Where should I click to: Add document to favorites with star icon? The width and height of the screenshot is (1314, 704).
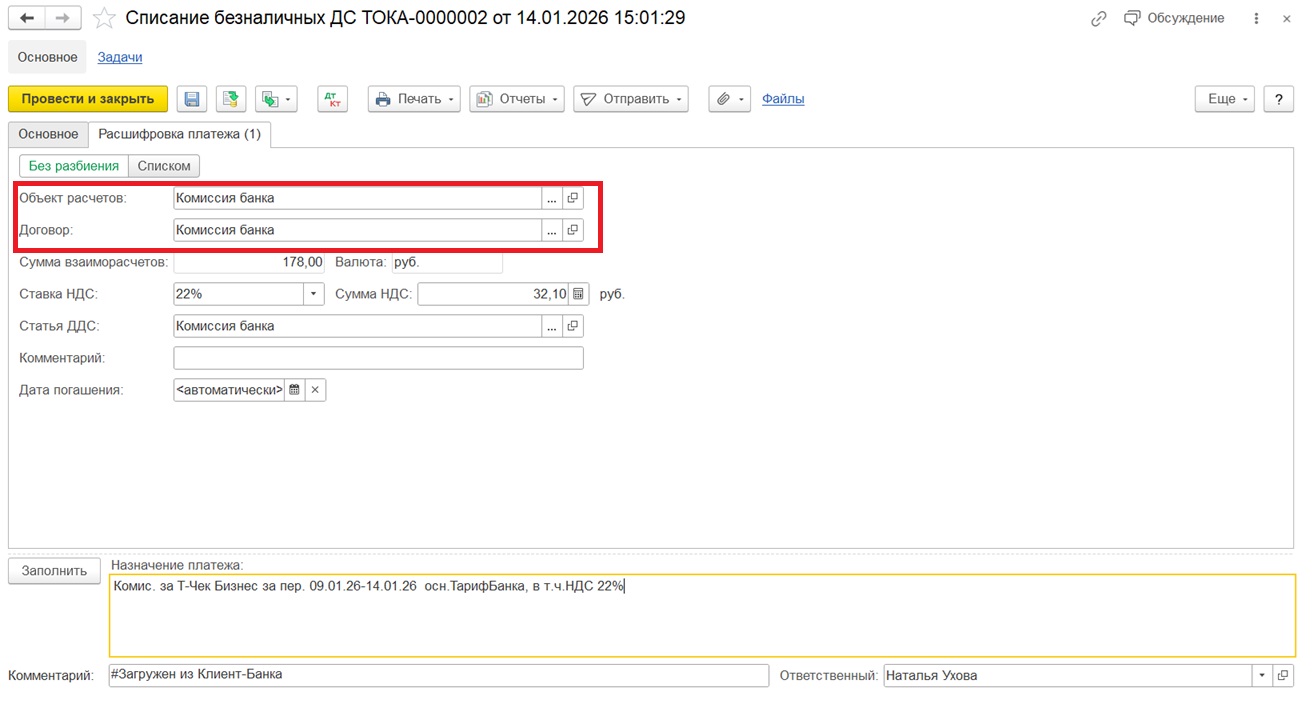pyautogui.click(x=104, y=18)
